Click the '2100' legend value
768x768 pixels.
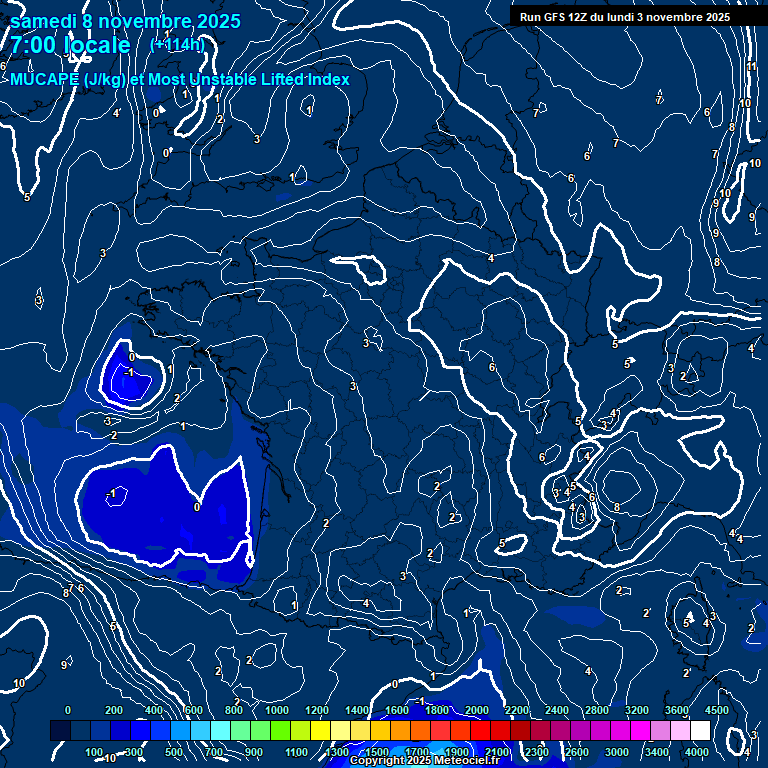497,752
